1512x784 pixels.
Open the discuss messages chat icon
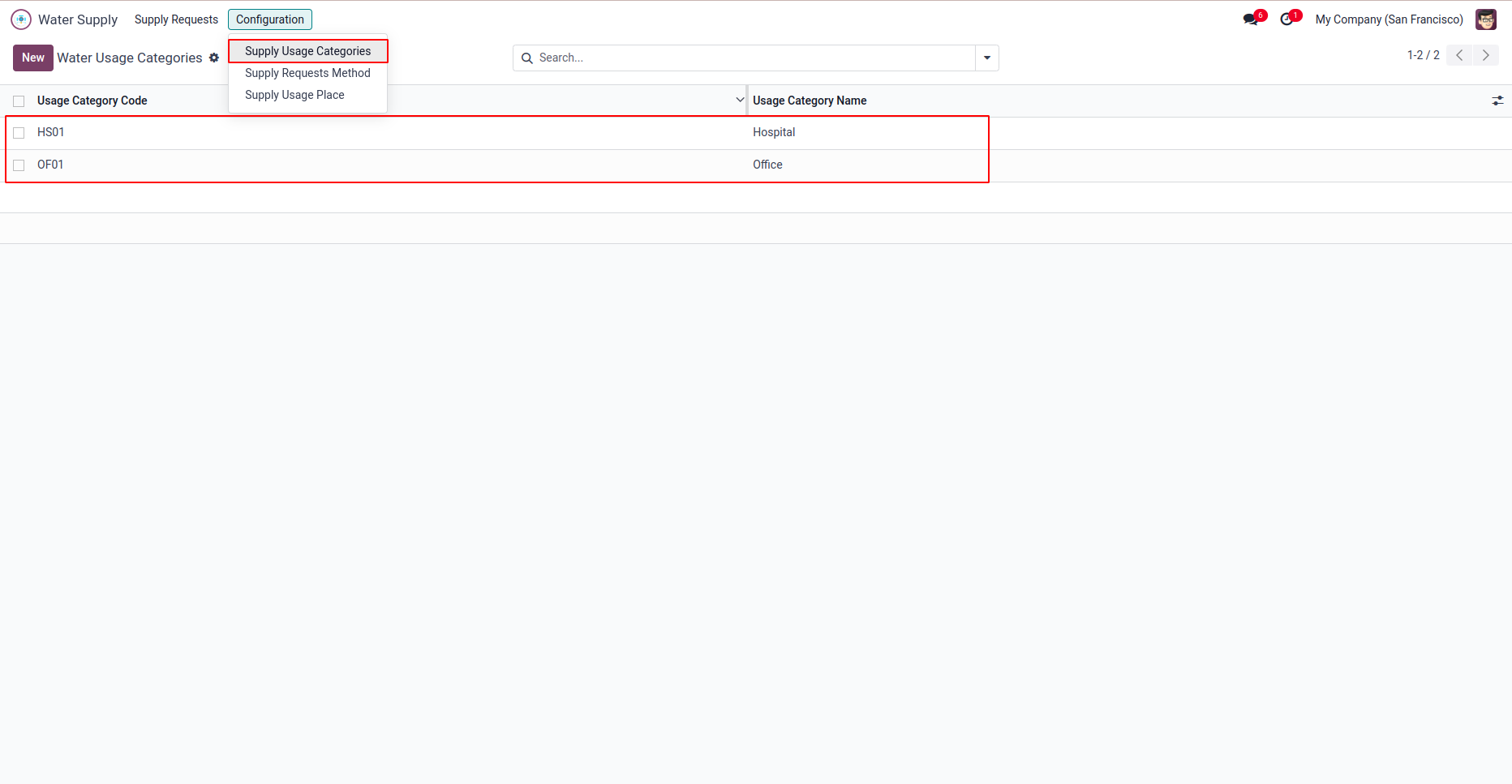click(1251, 19)
